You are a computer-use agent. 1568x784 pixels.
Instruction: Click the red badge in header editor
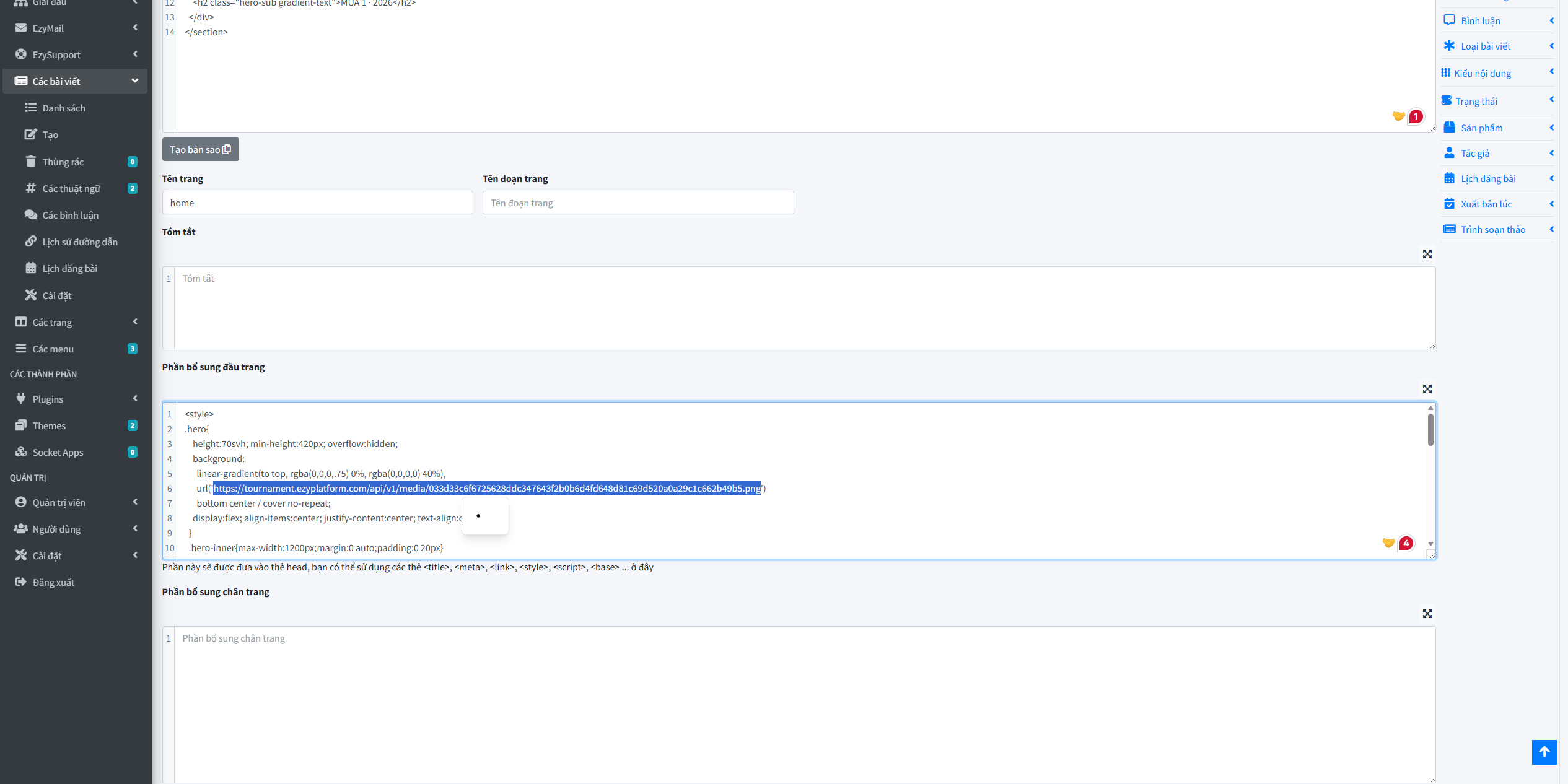click(1406, 543)
